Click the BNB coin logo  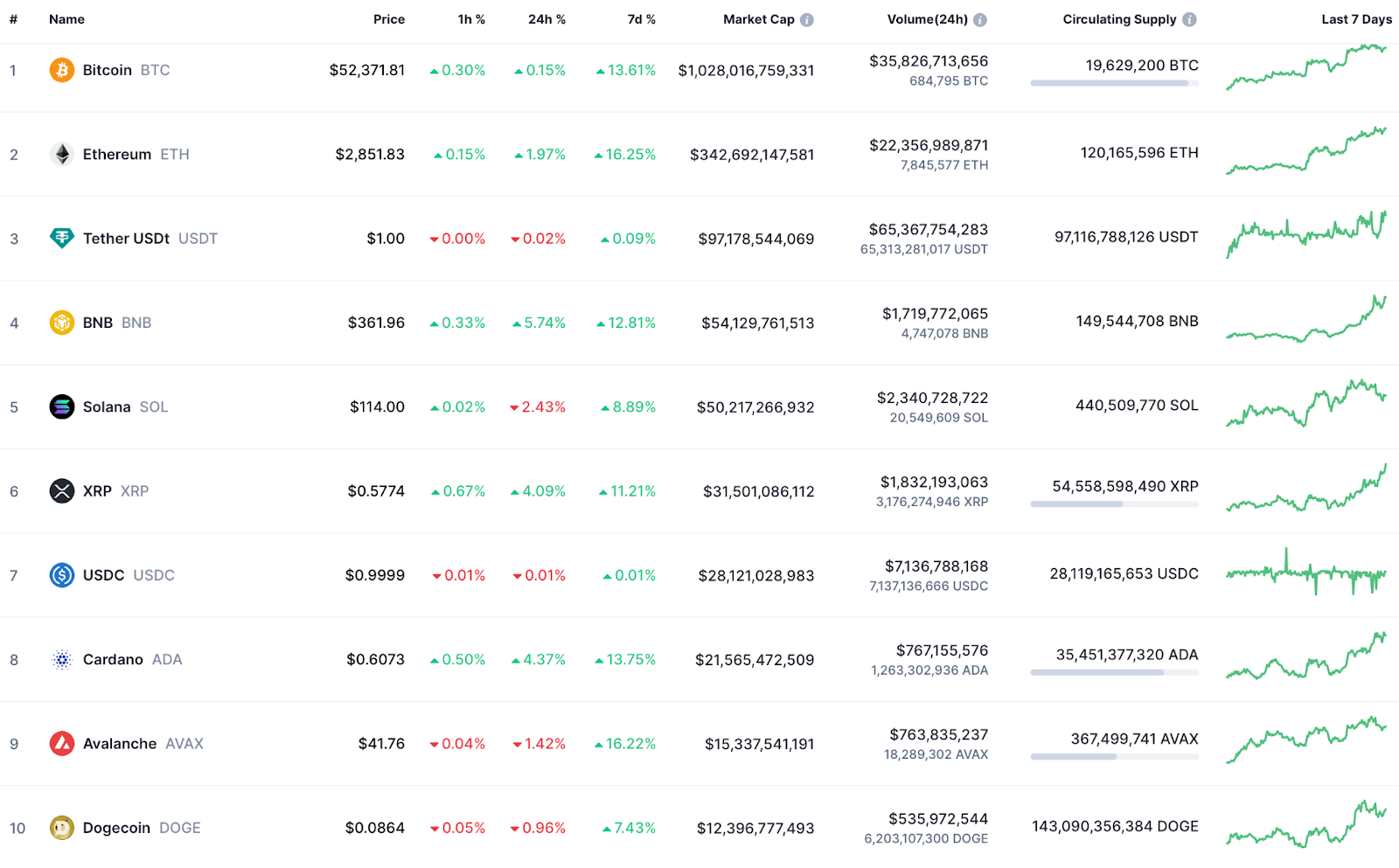pos(60,322)
